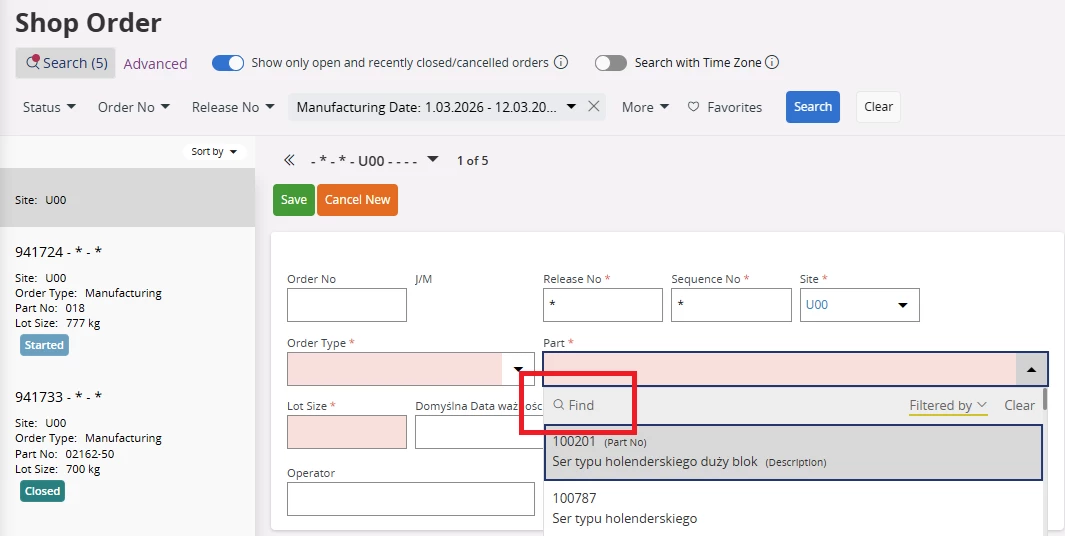Show info about open and recently closed orders
This screenshot has height=536, width=1065.
coord(561,62)
